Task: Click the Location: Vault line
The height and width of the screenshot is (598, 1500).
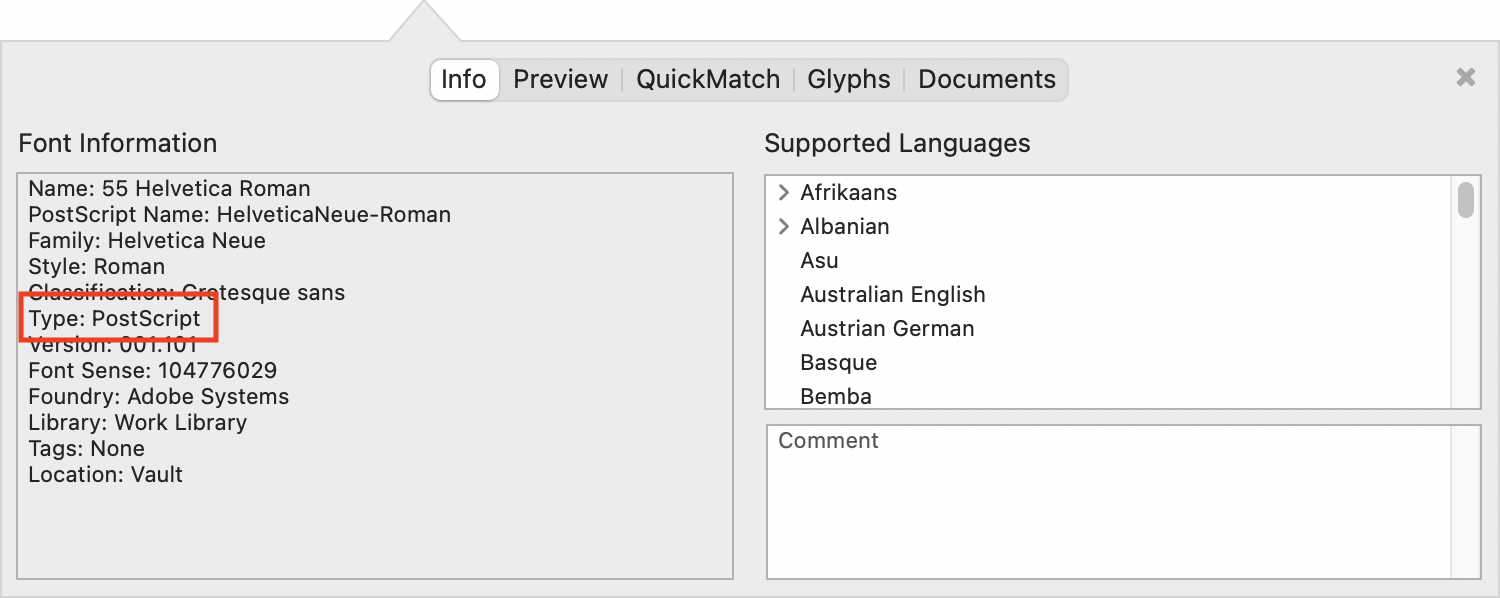Action: pyautogui.click(x=105, y=475)
